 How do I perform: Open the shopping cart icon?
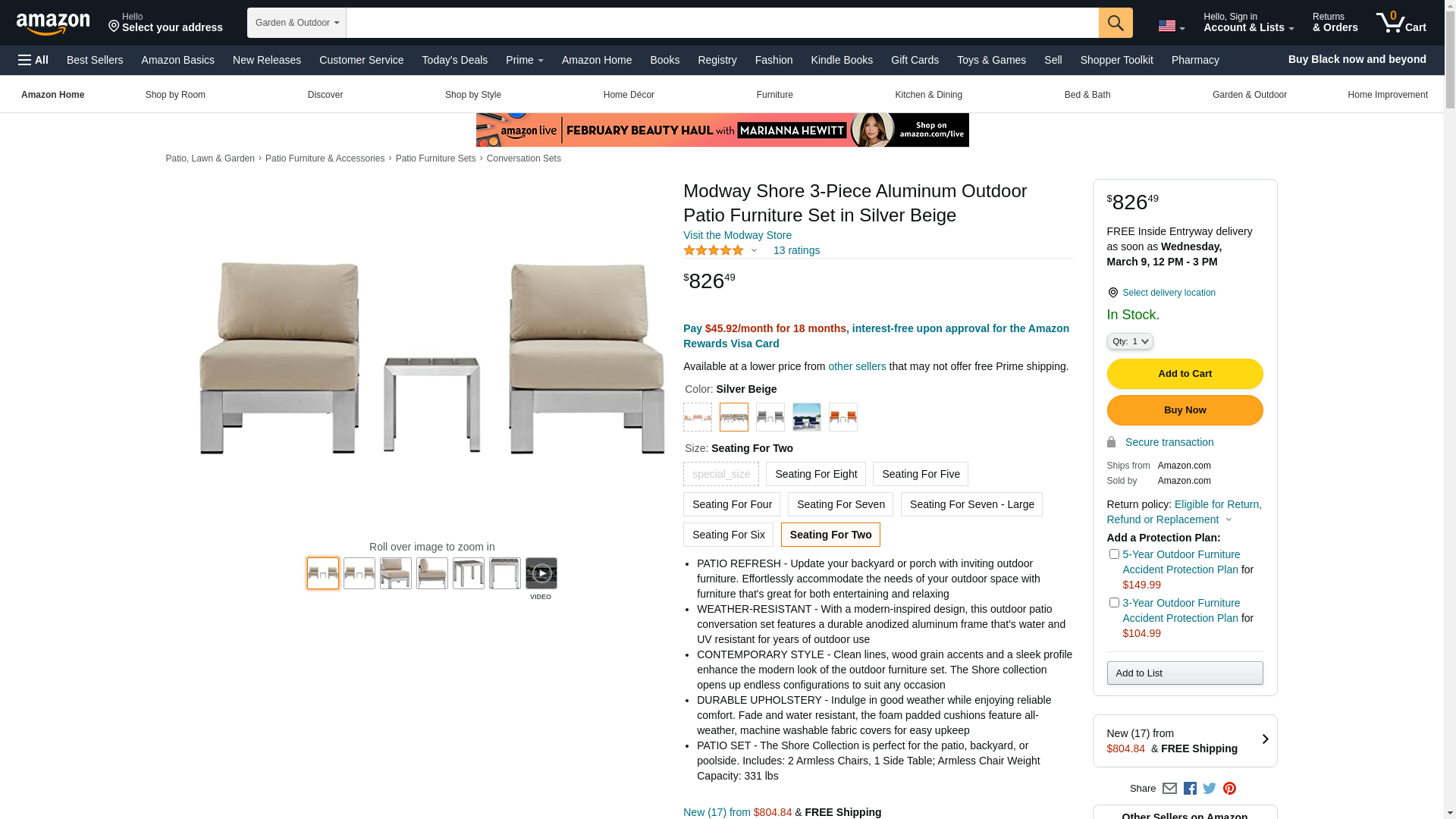tap(1401, 23)
